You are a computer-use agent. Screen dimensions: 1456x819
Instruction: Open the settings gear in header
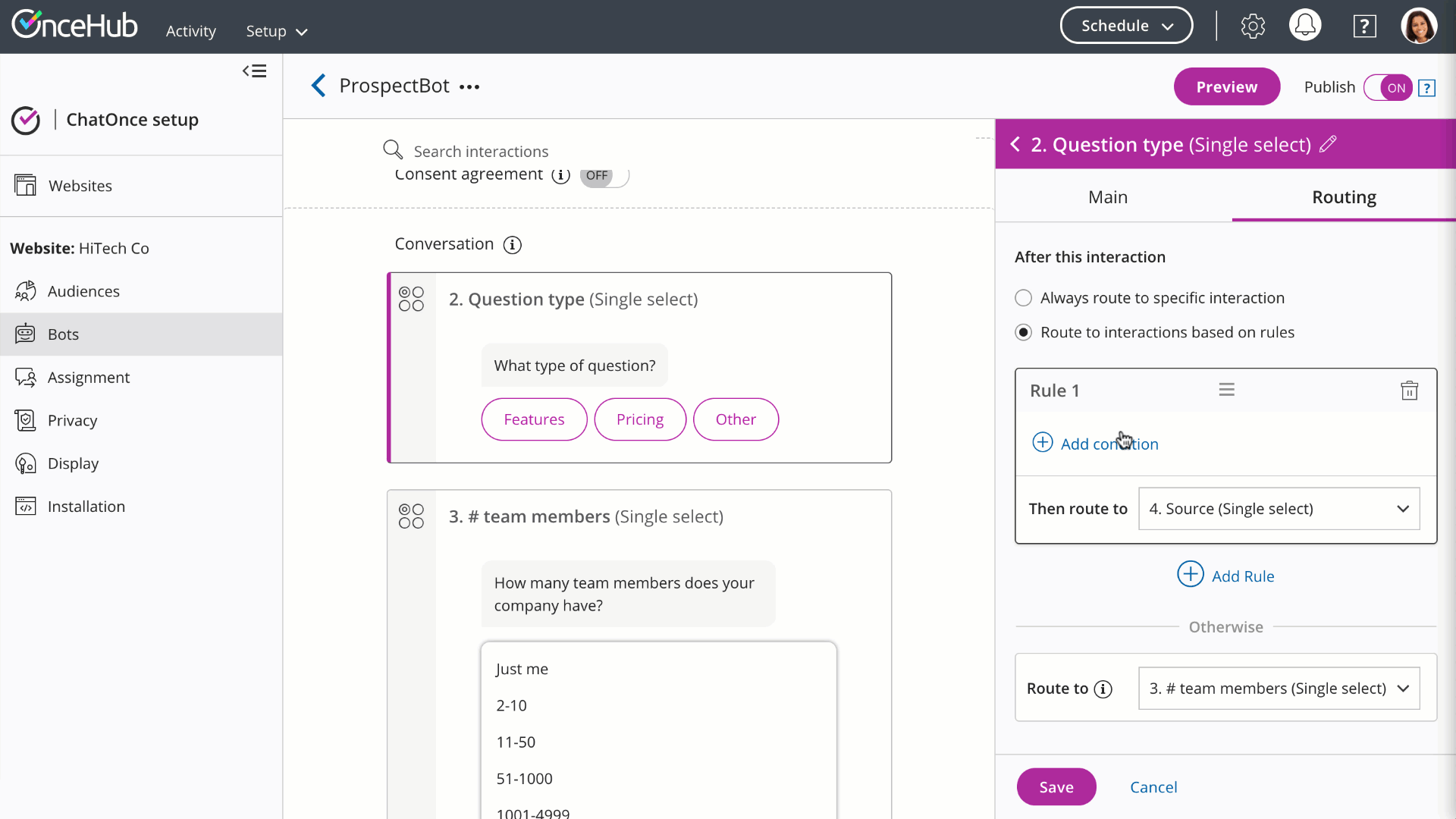click(1252, 27)
